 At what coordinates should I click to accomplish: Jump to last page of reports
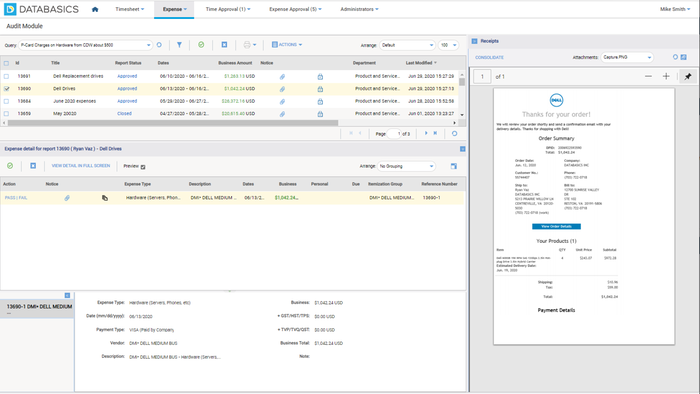435,133
